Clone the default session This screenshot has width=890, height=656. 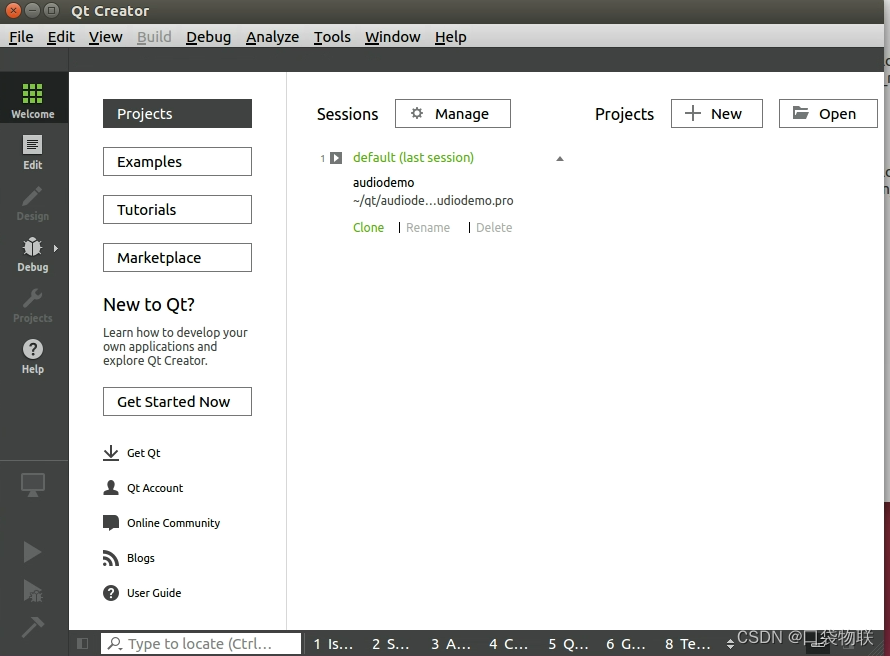[x=368, y=228]
